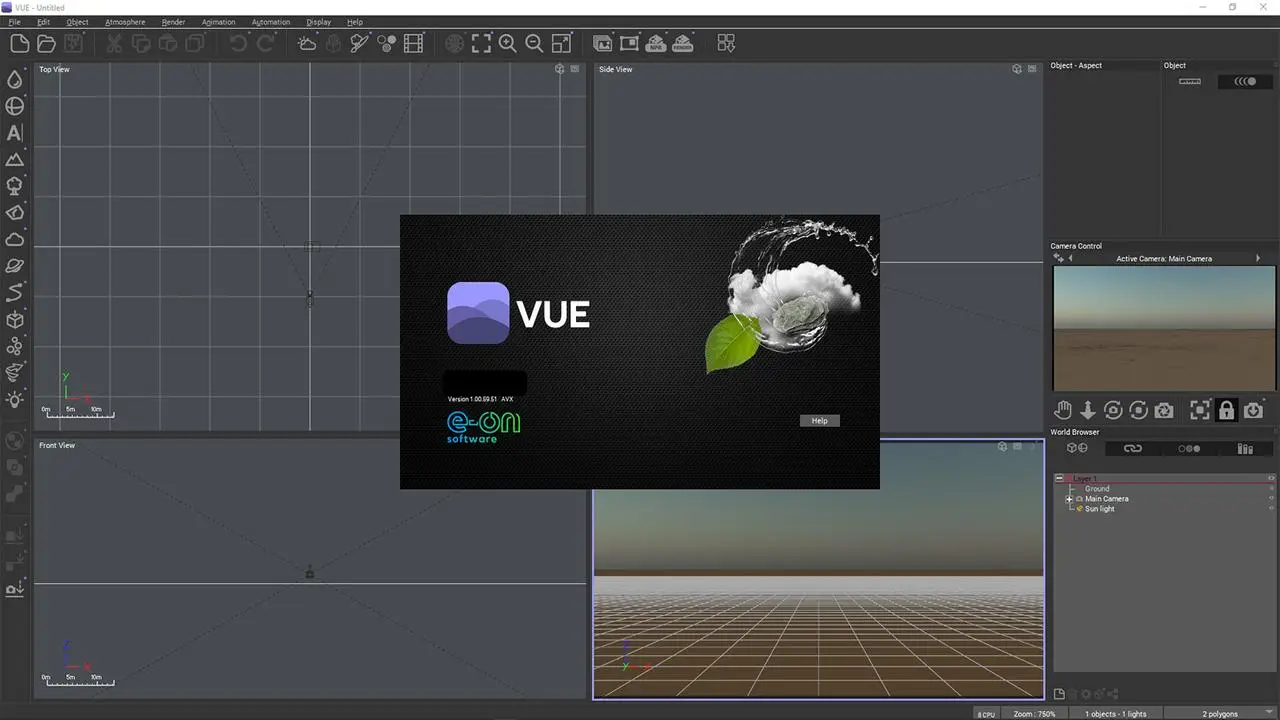Viewport: 1280px width, 720px height.
Task: Click the maximize view icon in toolbar
Action: 561,43
